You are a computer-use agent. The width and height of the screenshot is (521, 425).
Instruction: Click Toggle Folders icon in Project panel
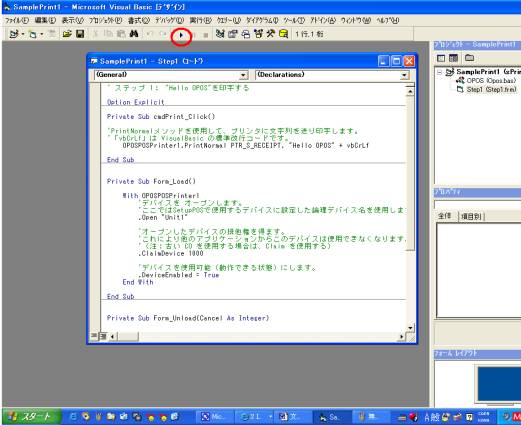(x=469, y=58)
